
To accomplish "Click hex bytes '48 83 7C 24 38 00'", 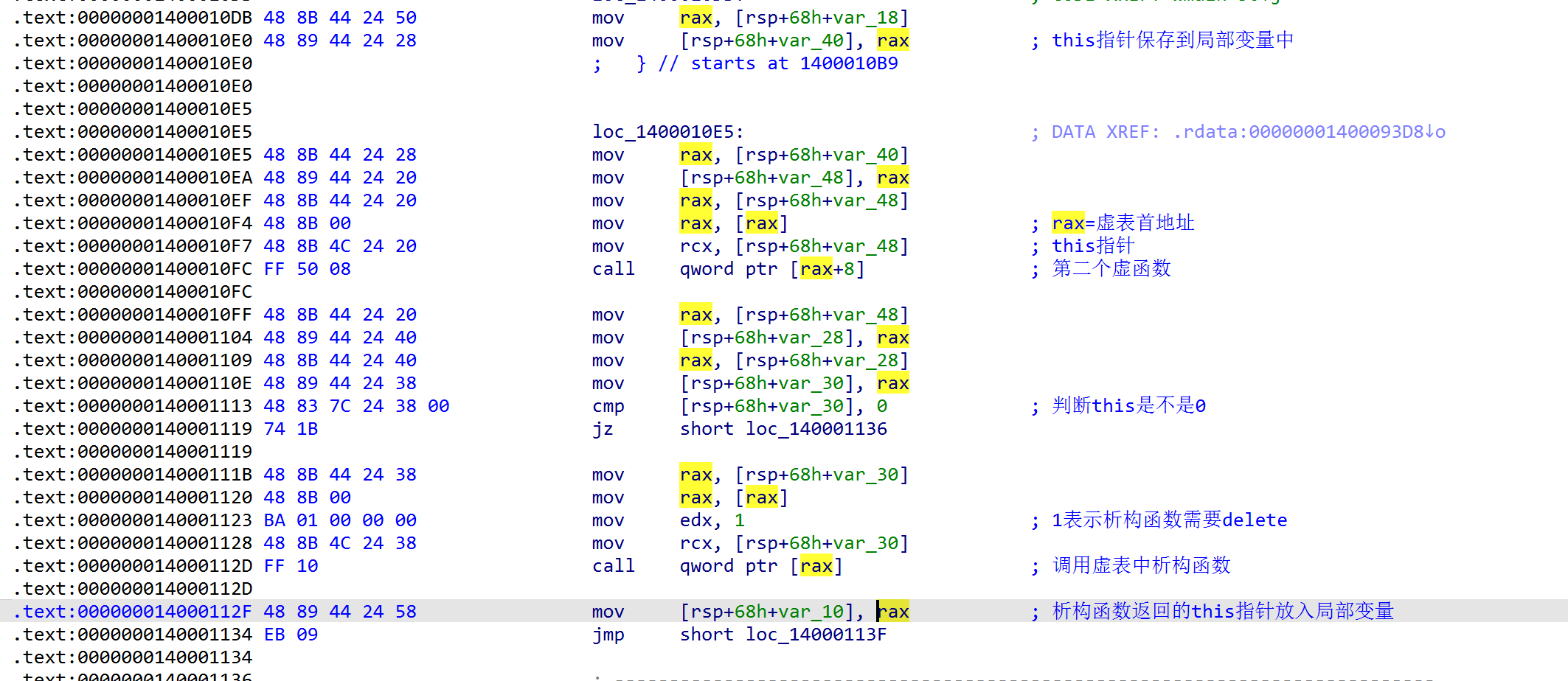I will (356, 405).
